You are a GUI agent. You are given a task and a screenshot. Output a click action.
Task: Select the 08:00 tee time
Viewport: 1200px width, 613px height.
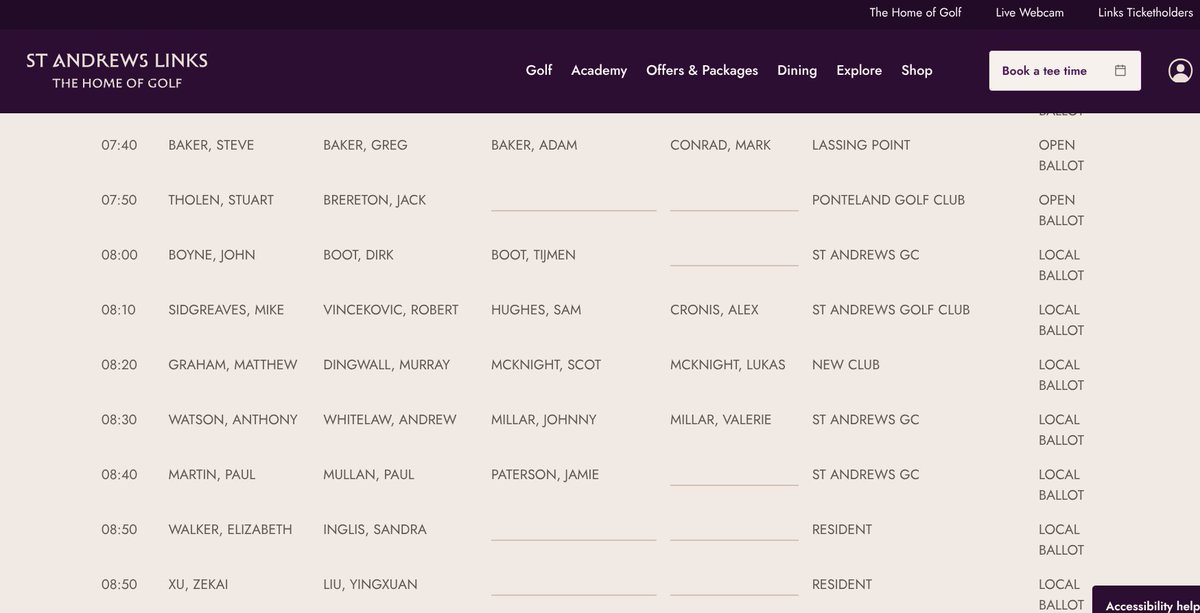pos(119,255)
